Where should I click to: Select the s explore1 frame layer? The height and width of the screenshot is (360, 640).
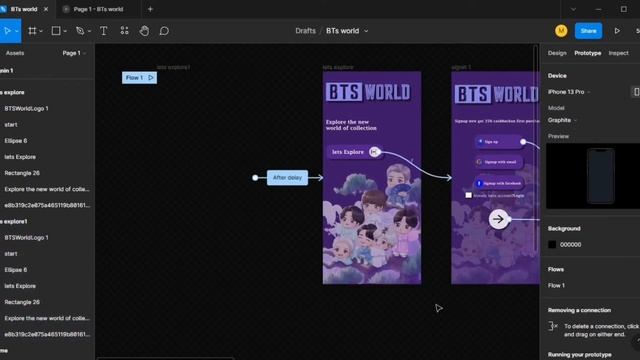[x=14, y=222]
